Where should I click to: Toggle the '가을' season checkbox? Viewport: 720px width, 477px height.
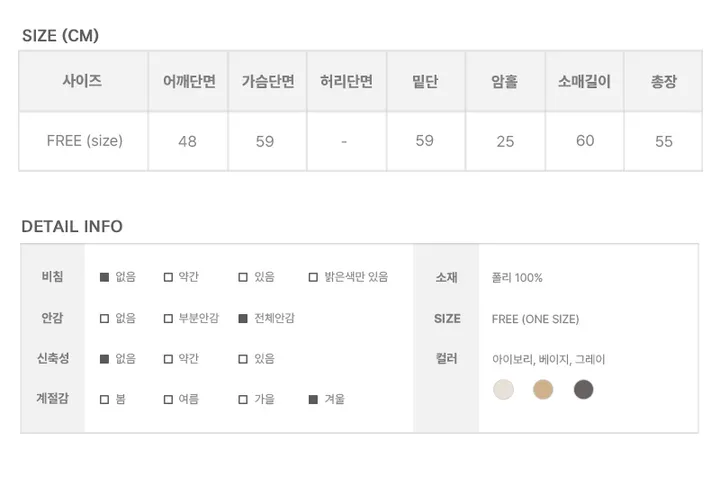click(x=243, y=399)
